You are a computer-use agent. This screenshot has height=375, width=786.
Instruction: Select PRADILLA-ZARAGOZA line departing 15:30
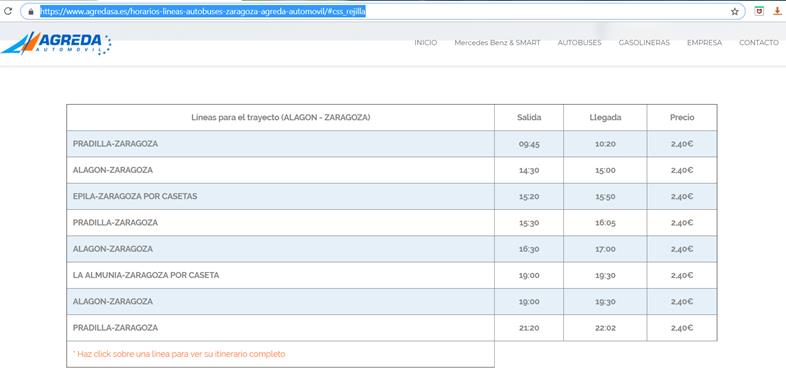pos(115,223)
